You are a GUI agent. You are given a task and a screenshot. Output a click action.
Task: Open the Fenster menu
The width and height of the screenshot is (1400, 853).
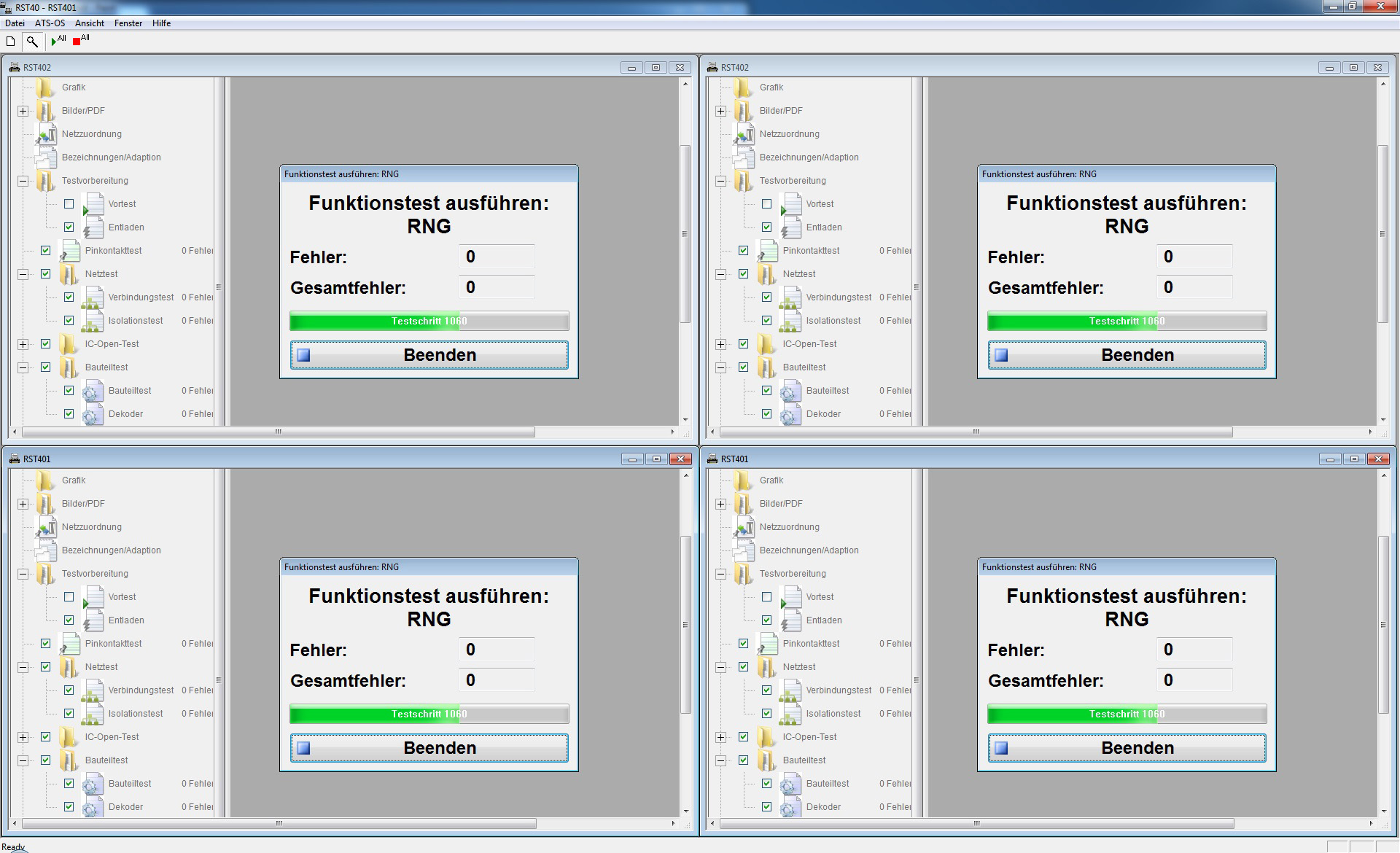(x=128, y=23)
